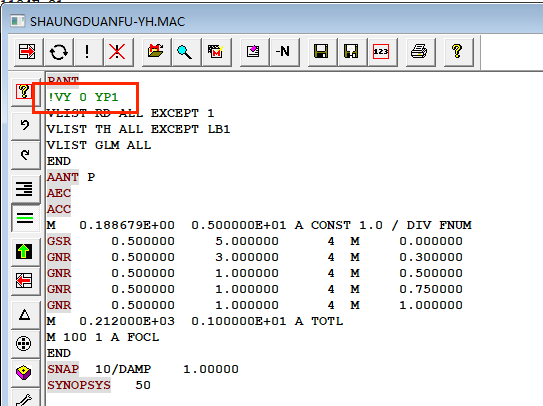Click the line VLIST RD ALL EXCEPT 1
This screenshot has width=543, height=406.
[131, 113]
